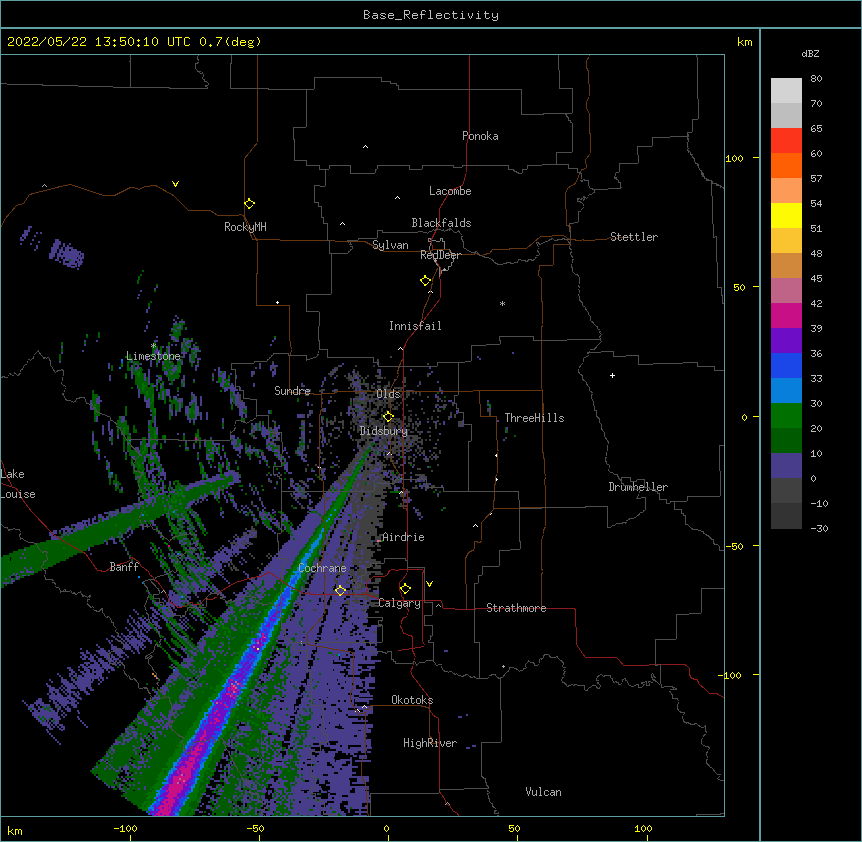The image size is (862, 842).
Task: Click the 50 tick on the right axis
Action: click(739, 287)
